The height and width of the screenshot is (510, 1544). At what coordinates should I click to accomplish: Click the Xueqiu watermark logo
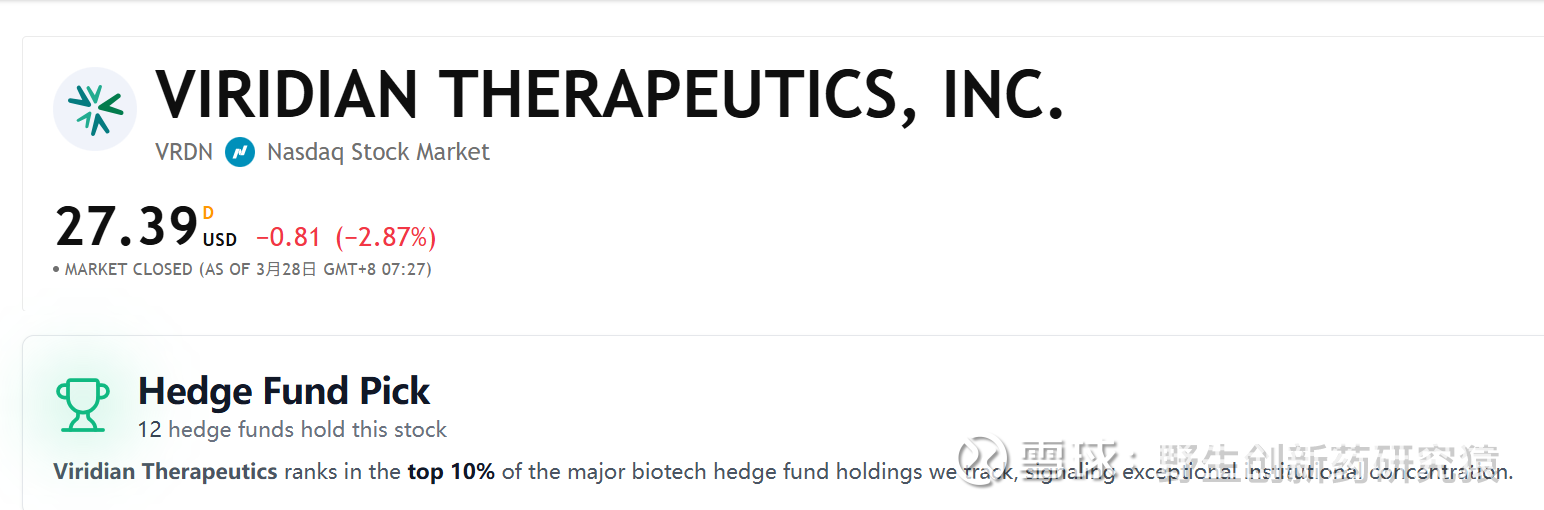click(981, 460)
